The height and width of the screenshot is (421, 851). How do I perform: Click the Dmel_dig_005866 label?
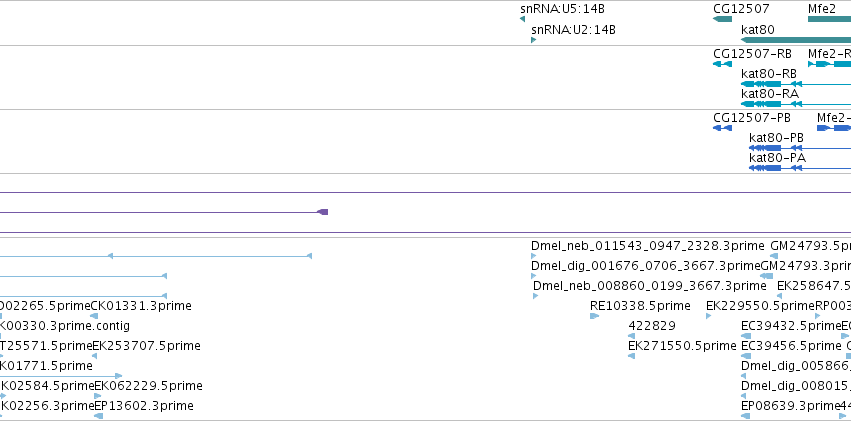(x=796, y=366)
